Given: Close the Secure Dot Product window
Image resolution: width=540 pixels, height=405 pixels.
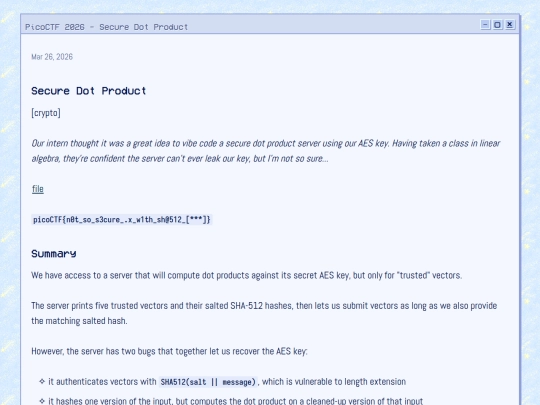Looking at the screenshot, I should (510, 25).
